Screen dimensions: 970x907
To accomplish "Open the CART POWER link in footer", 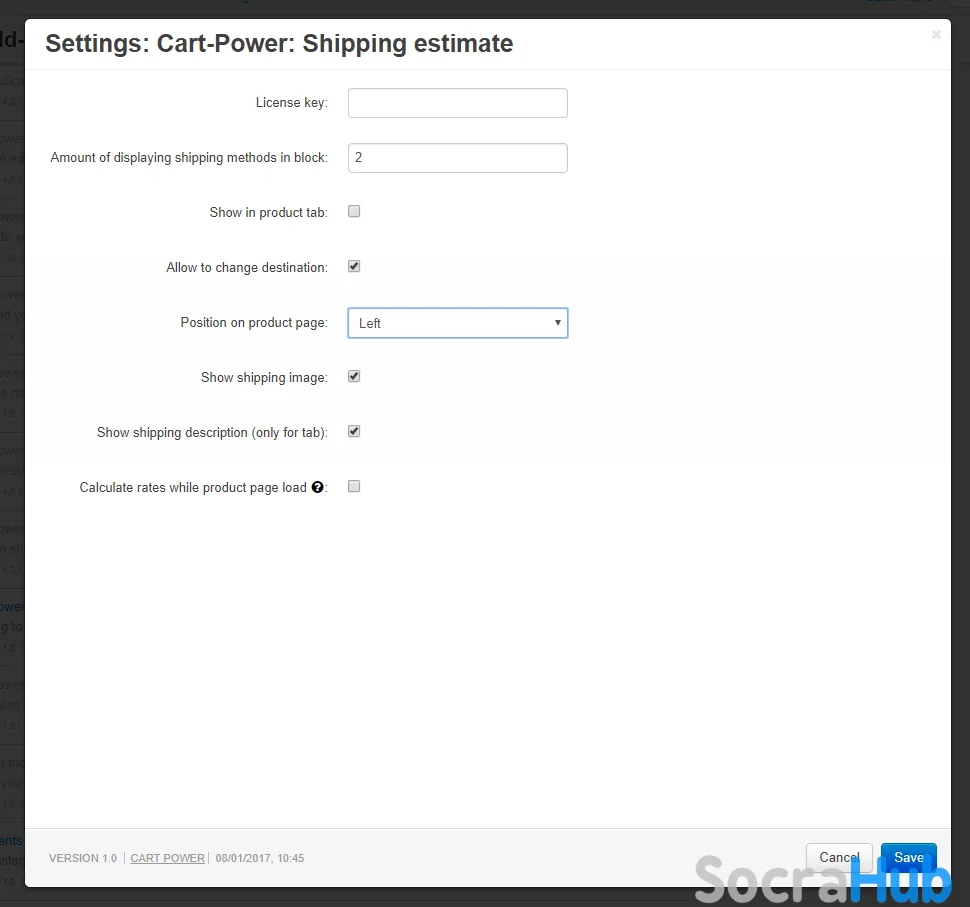I will [167, 858].
